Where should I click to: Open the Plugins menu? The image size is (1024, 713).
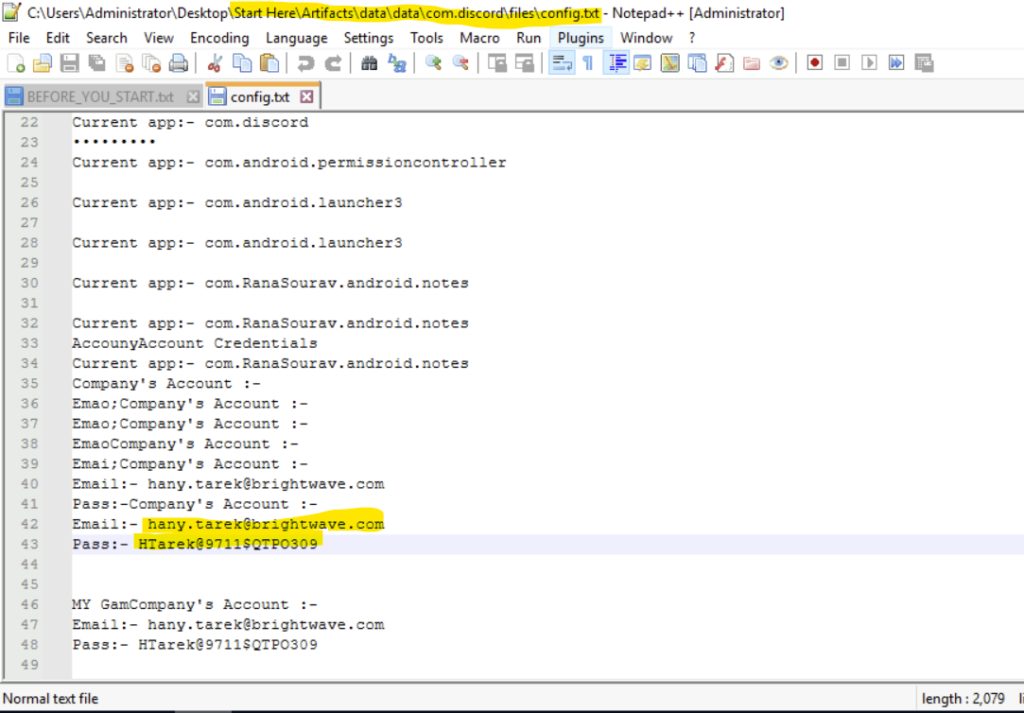[580, 38]
